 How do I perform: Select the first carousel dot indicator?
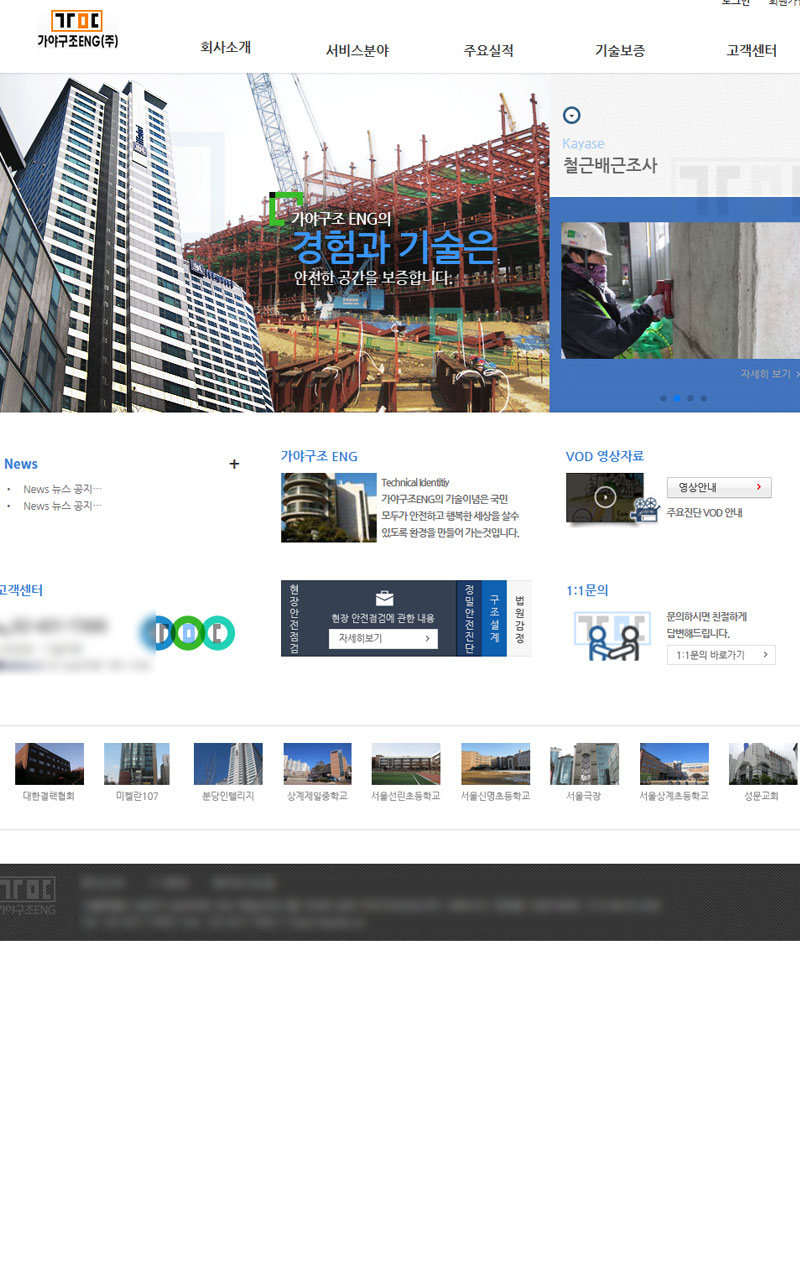pos(663,398)
